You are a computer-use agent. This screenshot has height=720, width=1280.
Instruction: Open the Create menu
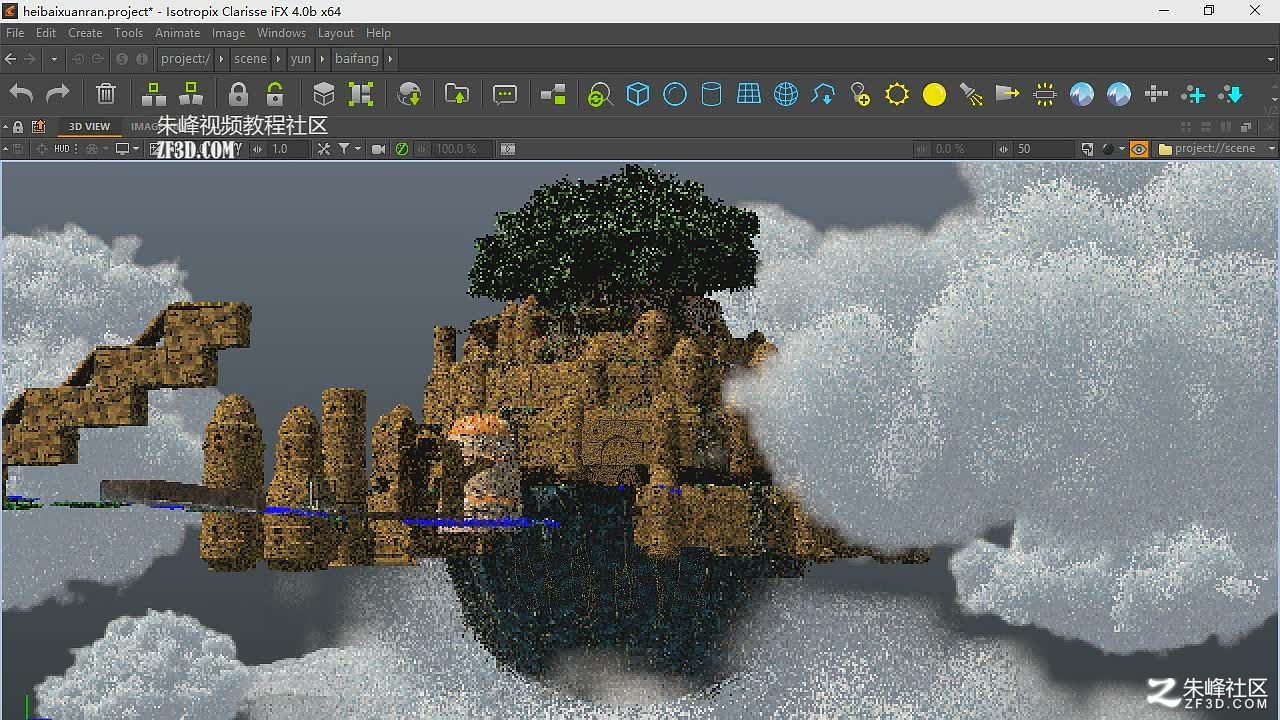click(x=85, y=33)
